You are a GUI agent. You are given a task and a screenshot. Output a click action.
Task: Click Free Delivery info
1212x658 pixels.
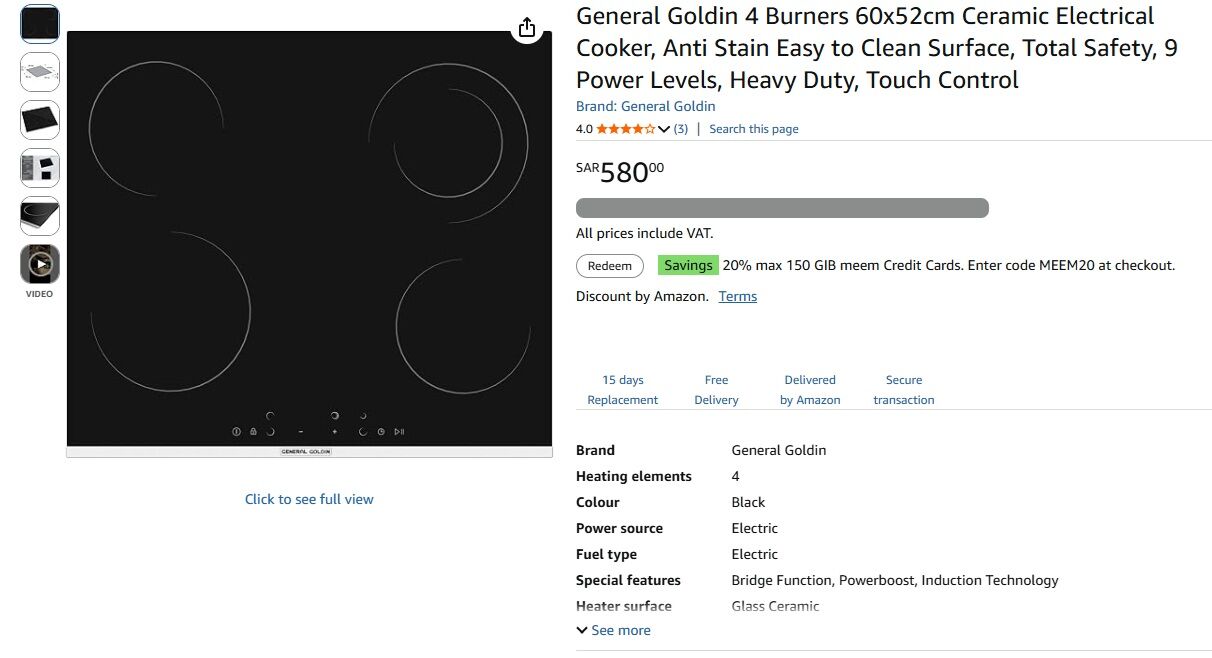coord(716,390)
